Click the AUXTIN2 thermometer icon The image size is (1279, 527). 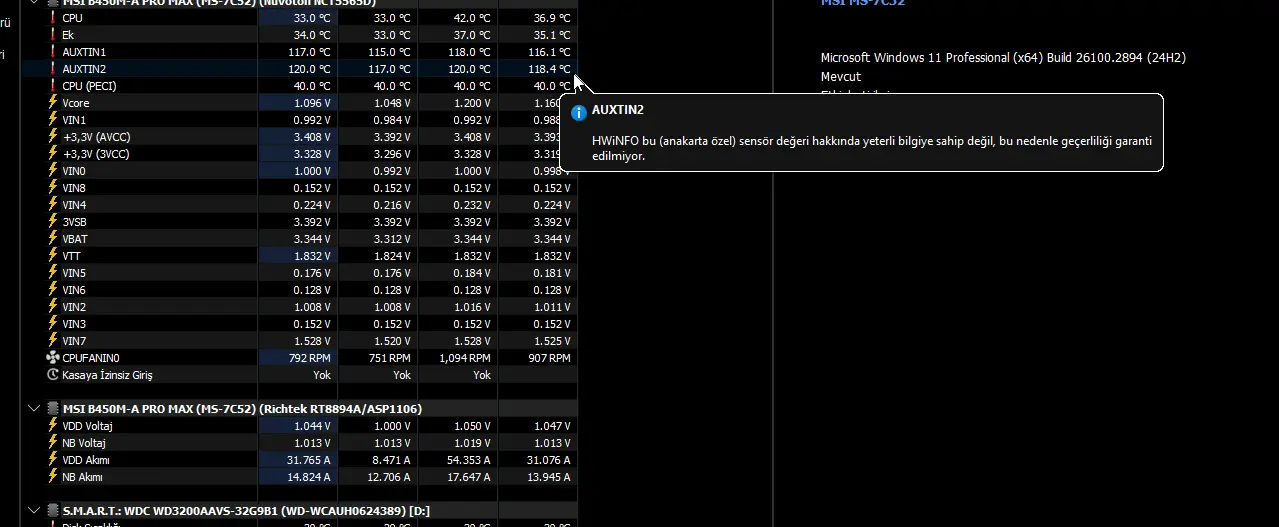coord(53,69)
